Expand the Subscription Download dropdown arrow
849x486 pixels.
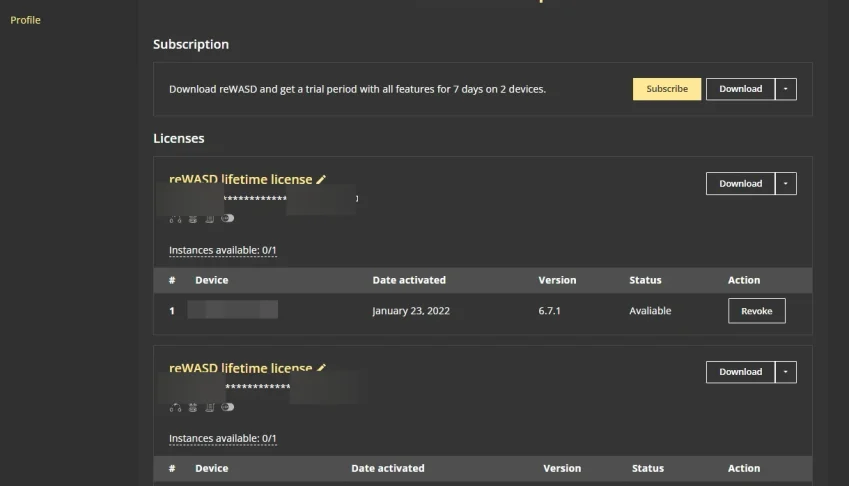pos(786,89)
